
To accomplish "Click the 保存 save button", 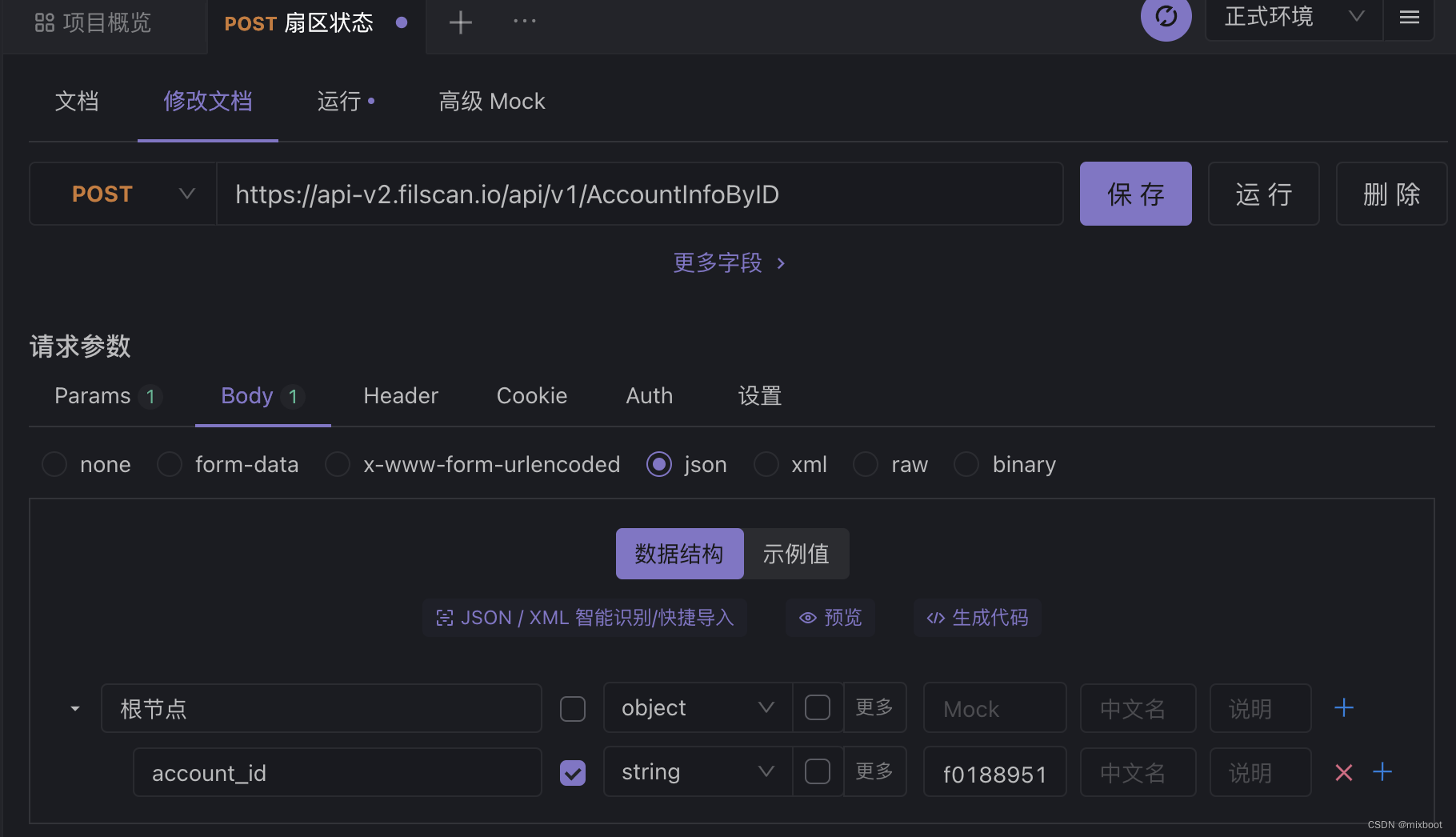I will coord(1136,194).
